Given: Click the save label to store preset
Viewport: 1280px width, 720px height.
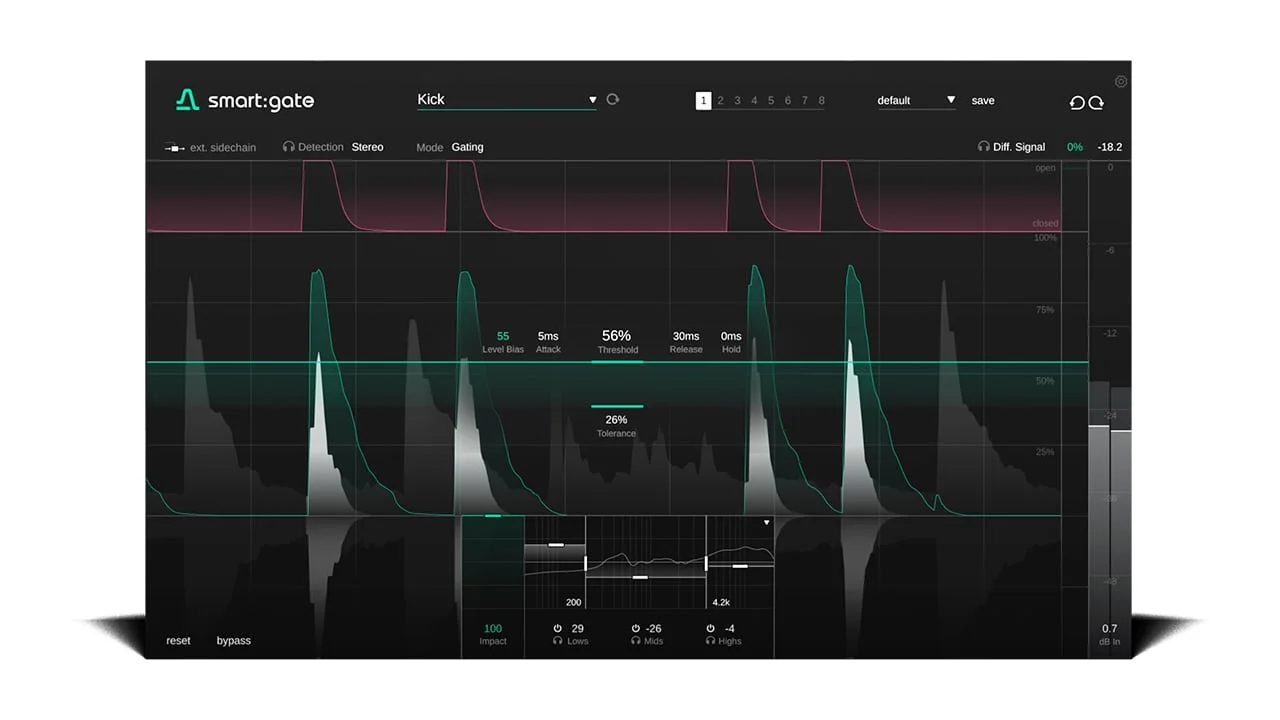Looking at the screenshot, I should click(x=982, y=100).
